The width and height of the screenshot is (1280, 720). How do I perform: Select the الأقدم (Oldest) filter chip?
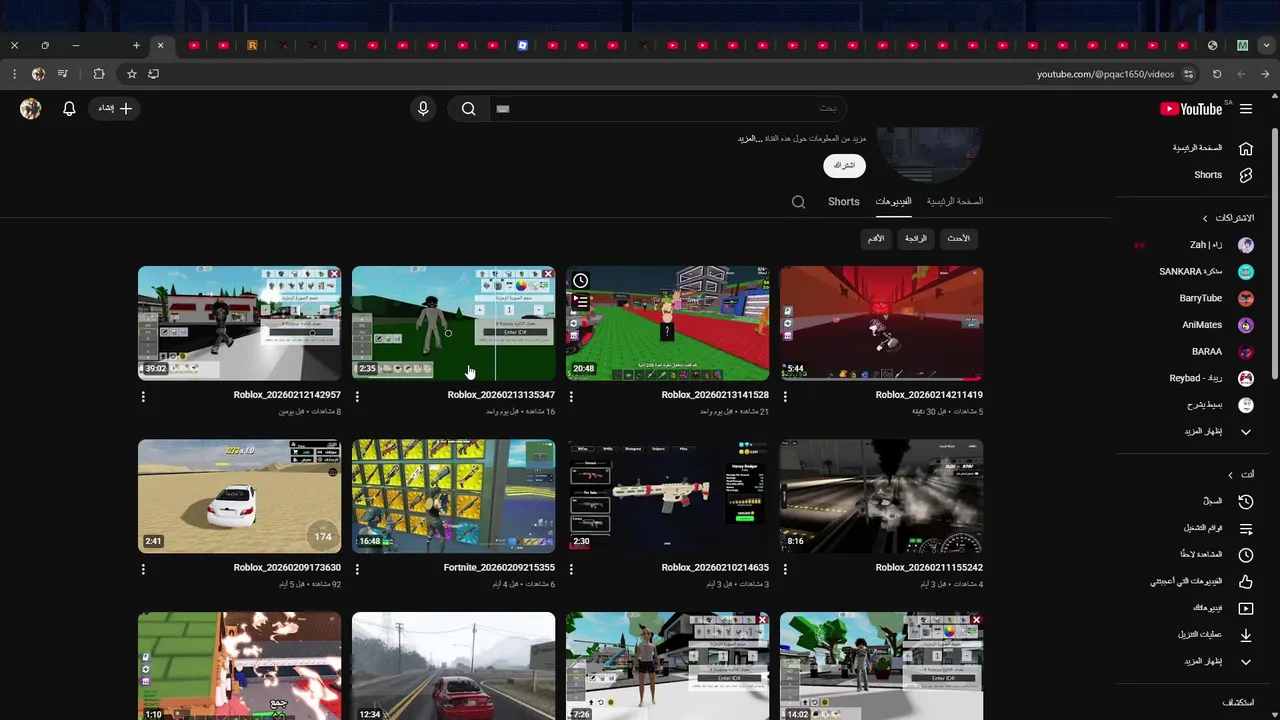(x=876, y=239)
